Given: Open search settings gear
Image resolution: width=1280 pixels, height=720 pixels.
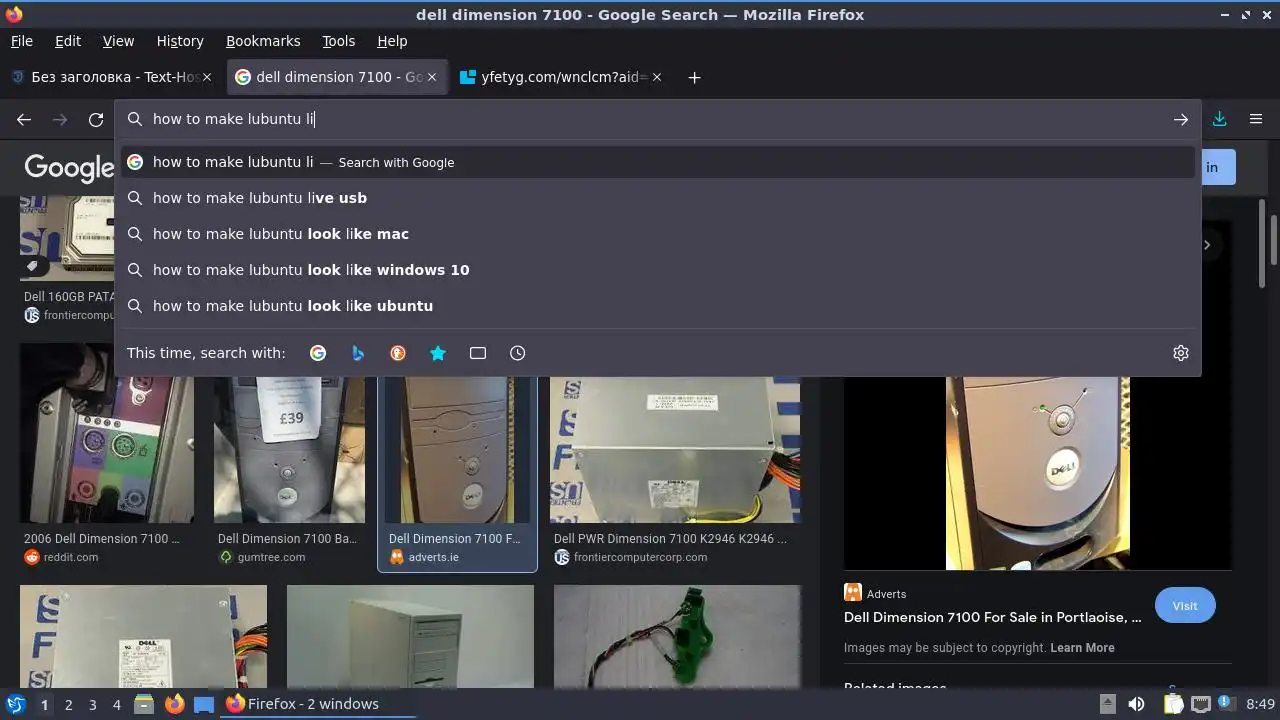Looking at the screenshot, I should click(x=1181, y=353).
